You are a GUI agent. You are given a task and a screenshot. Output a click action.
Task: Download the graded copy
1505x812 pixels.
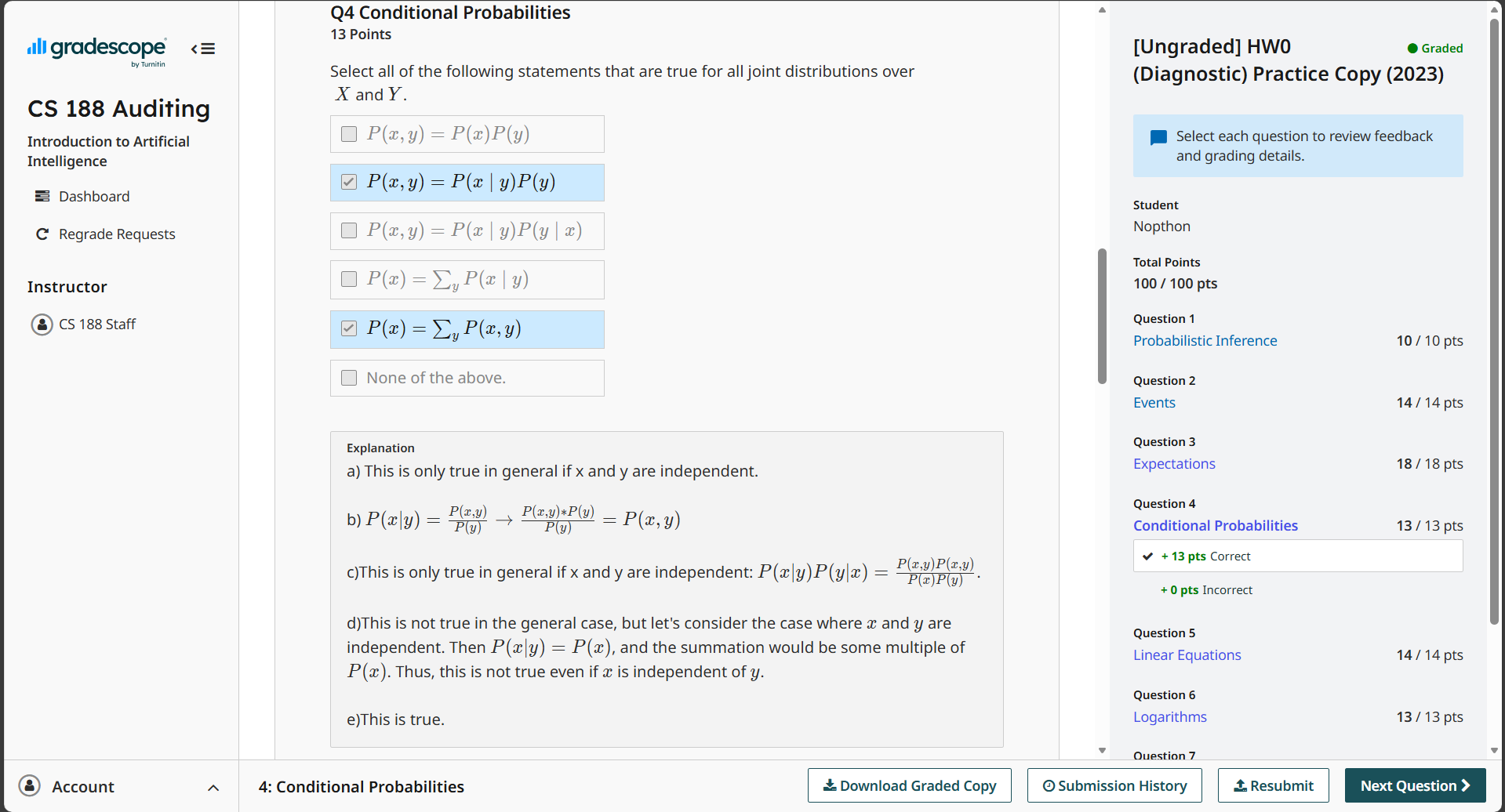tap(909, 785)
